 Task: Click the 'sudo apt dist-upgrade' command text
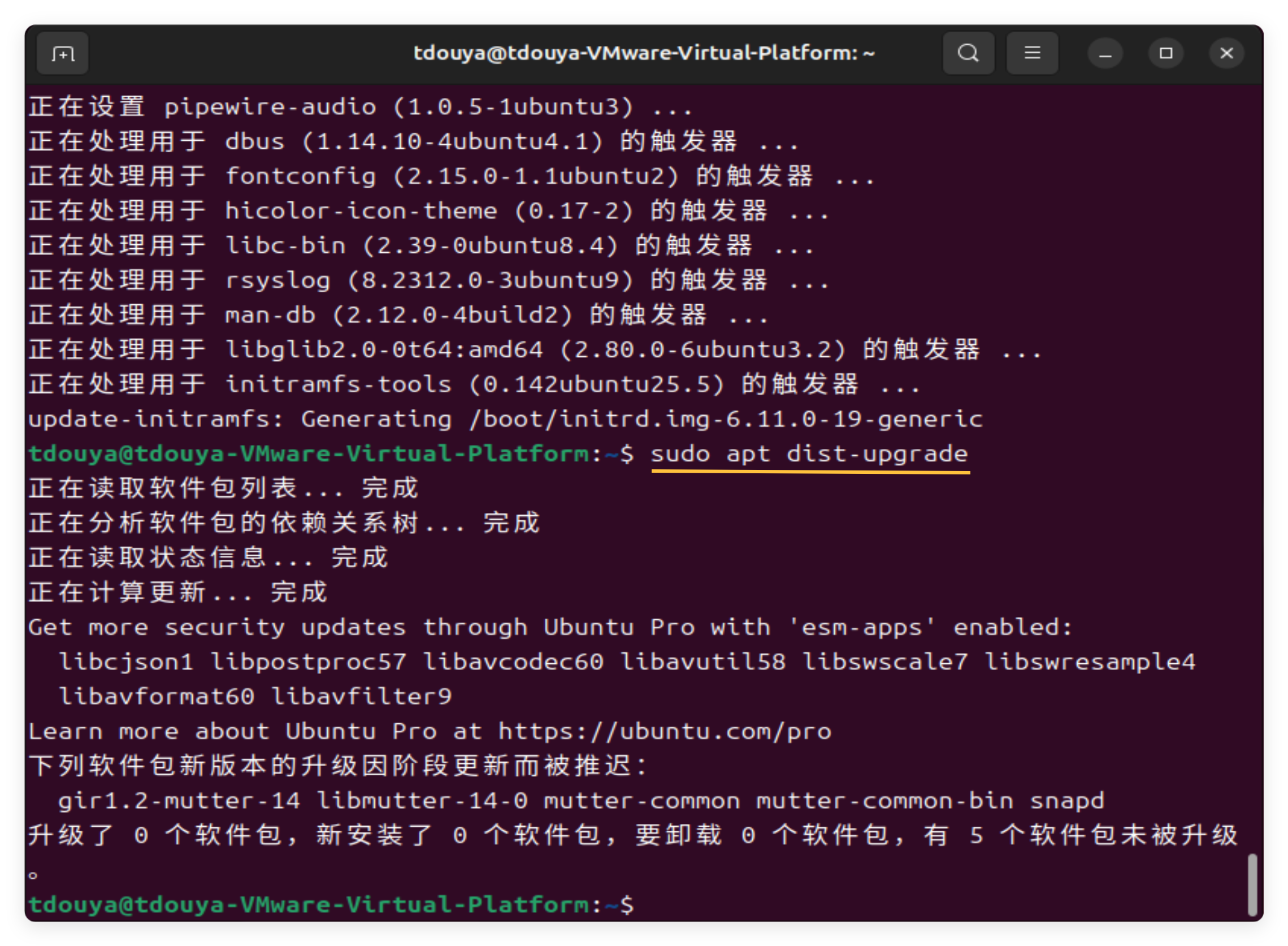pyautogui.click(x=810, y=454)
